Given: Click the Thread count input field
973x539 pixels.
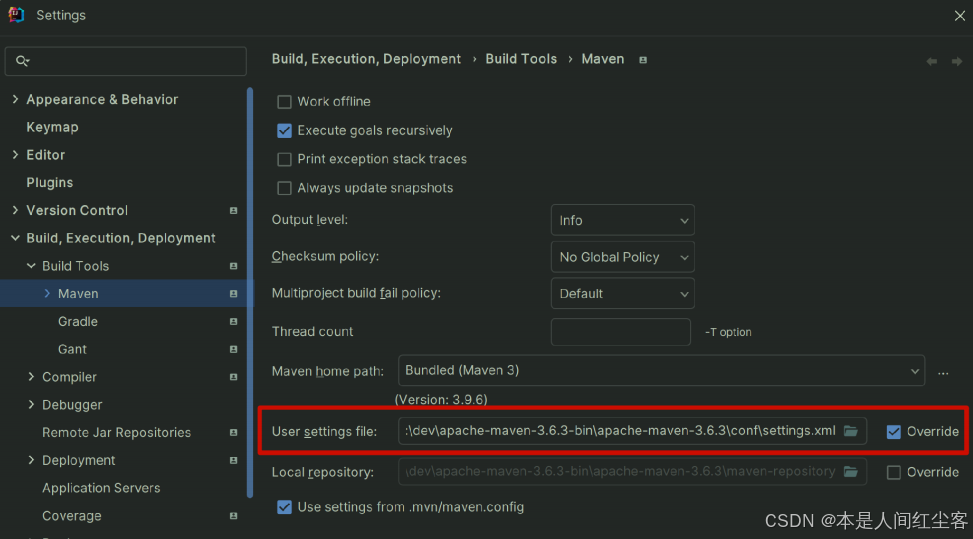Looking at the screenshot, I should (x=621, y=332).
